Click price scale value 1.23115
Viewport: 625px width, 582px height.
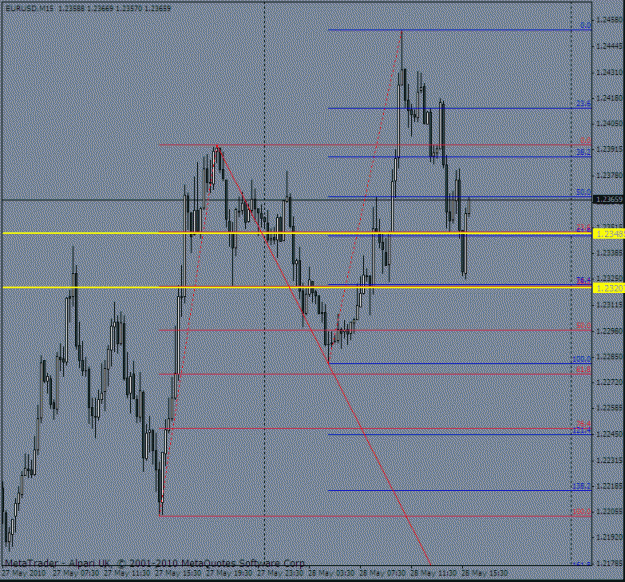coord(610,305)
